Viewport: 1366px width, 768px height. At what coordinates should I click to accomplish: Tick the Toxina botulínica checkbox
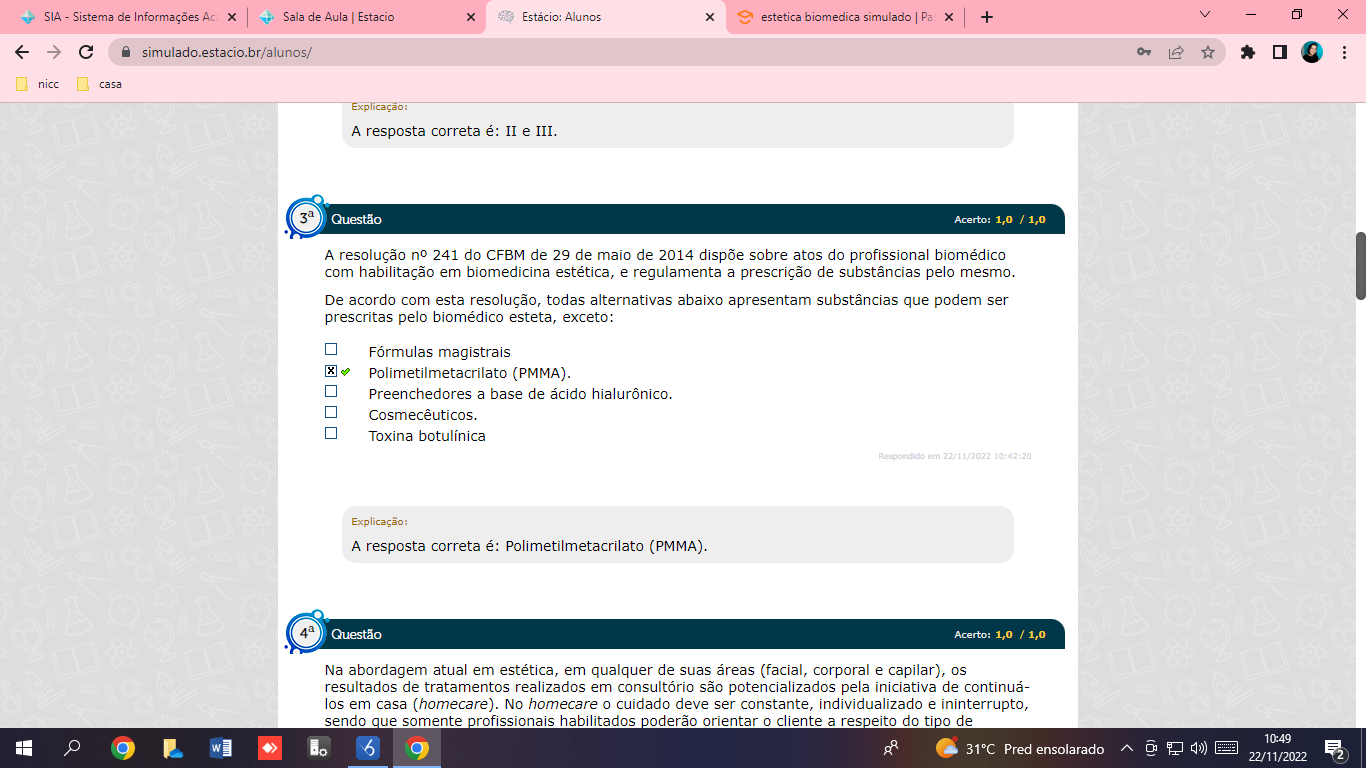click(331, 434)
